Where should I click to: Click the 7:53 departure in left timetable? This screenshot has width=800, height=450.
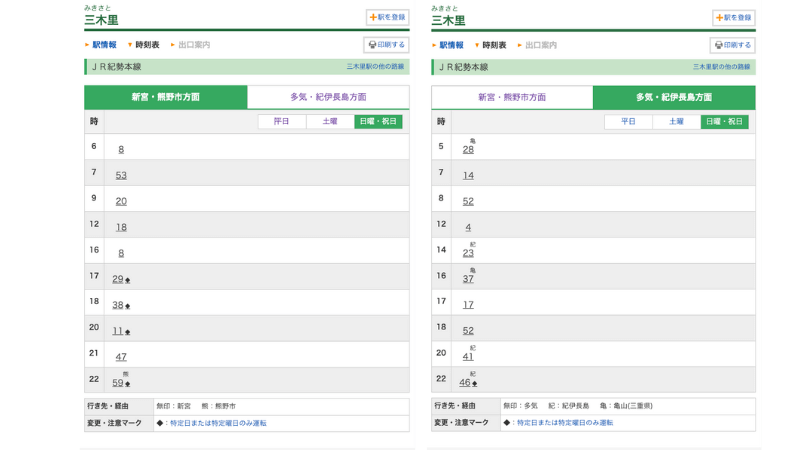pos(121,175)
